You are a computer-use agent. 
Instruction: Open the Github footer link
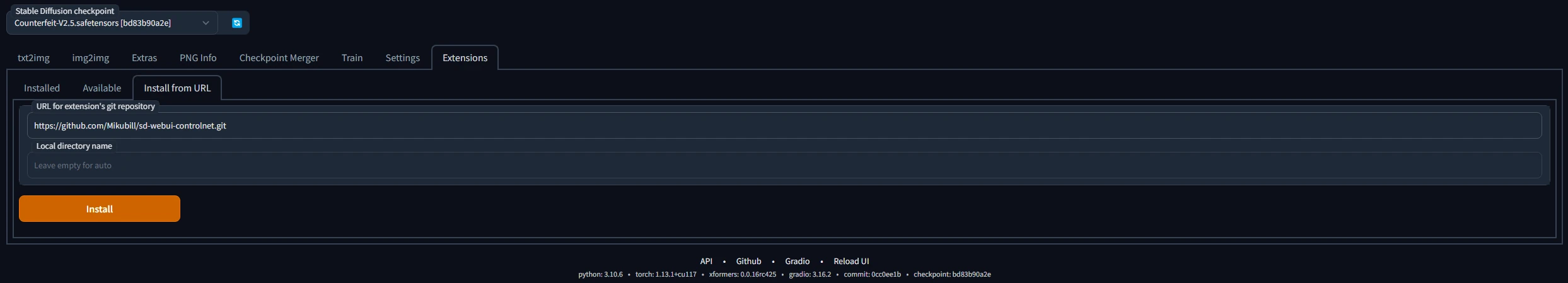coord(748,261)
